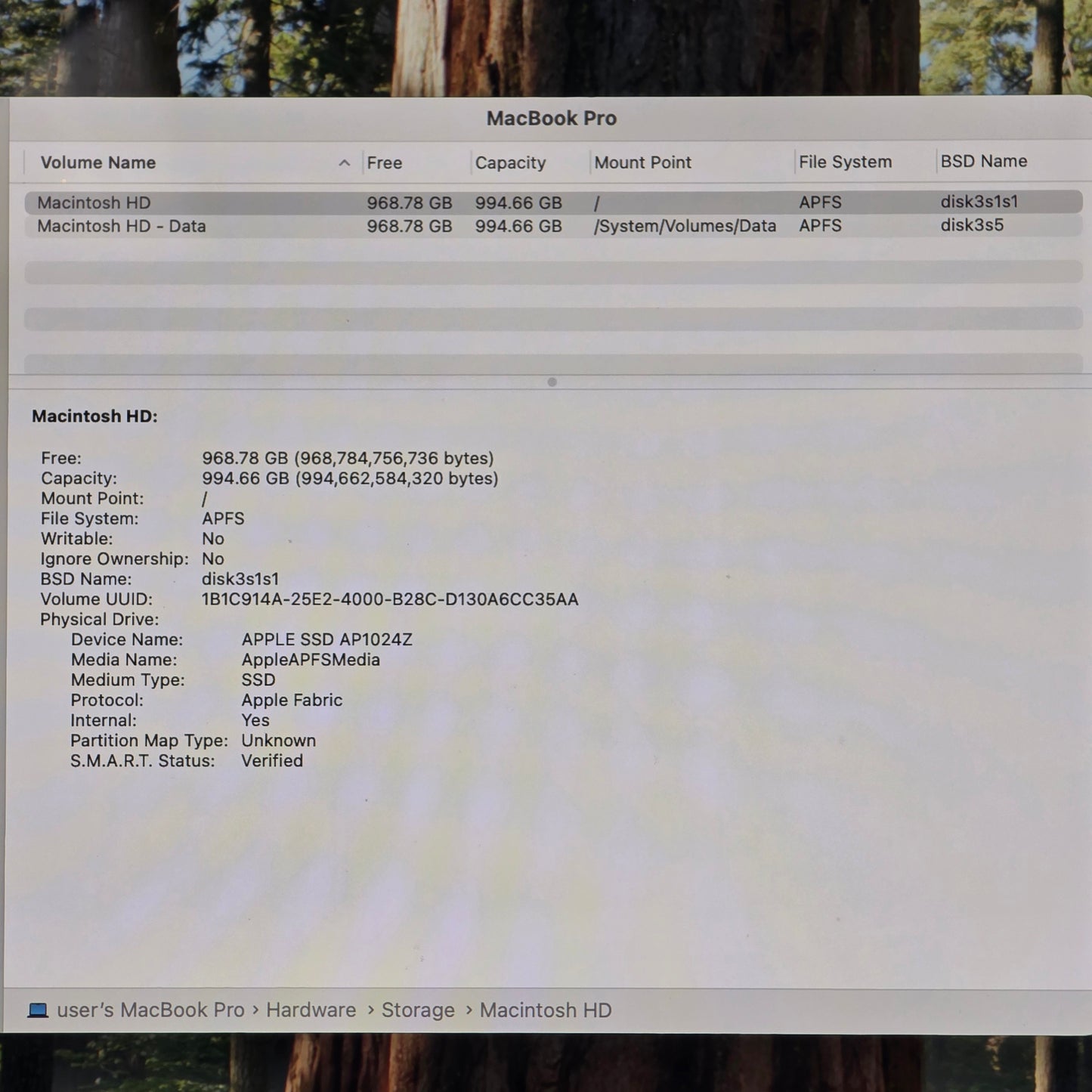Sort by the BSD Name column
This screenshot has height=1092, width=1092.
click(983, 161)
